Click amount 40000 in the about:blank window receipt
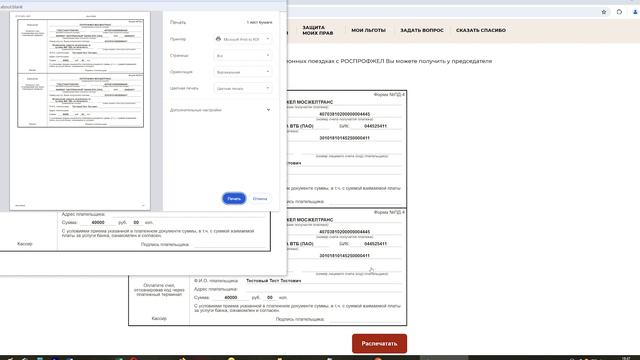The image size is (640, 360). (x=98, y=222)
